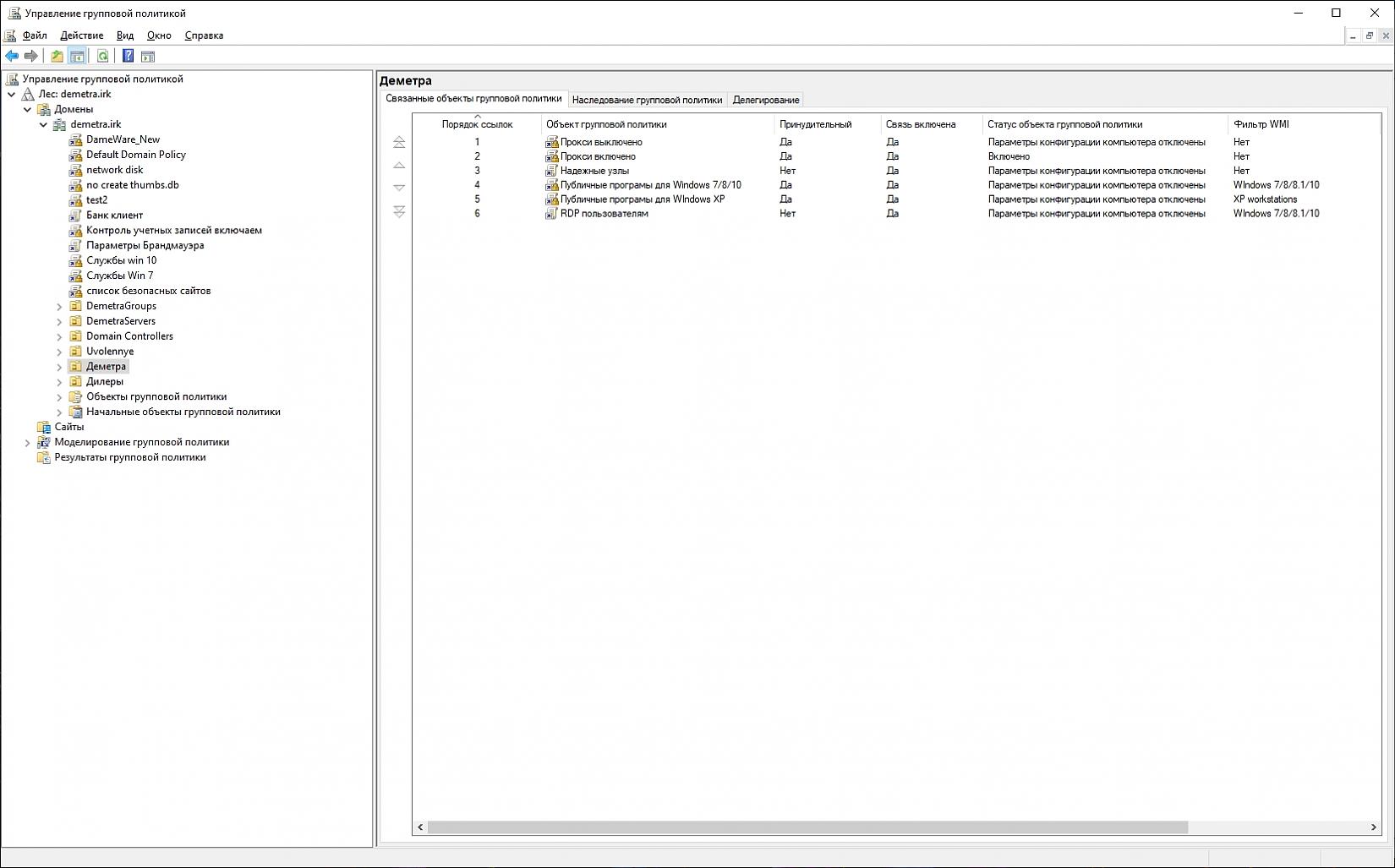Expand Моделирование групповой политики node

coord(27,443)
